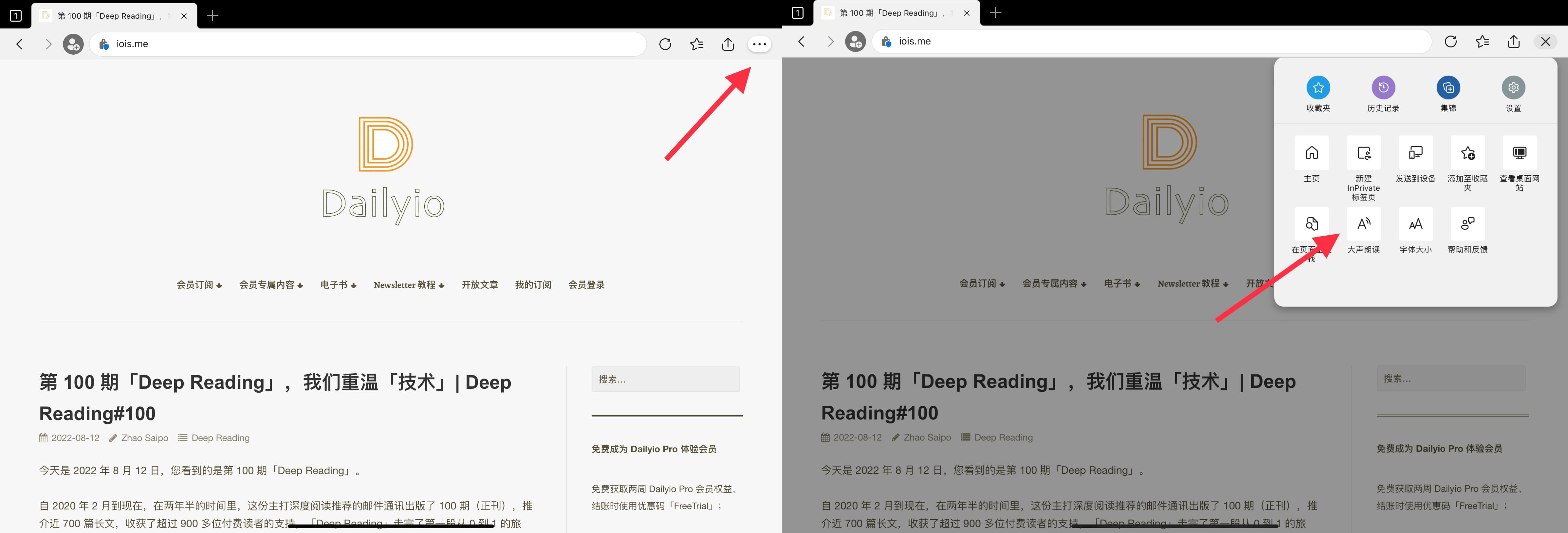Screen dimensions: 1568x533
Task: Open 帮助和反馈 in the popup
Action: (x=1467, y=230)
